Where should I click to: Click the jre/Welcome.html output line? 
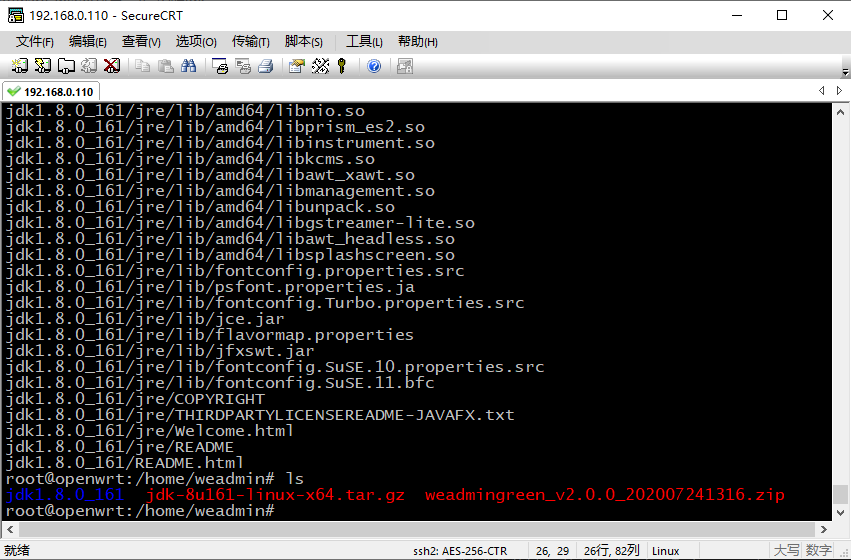[149, 431]
